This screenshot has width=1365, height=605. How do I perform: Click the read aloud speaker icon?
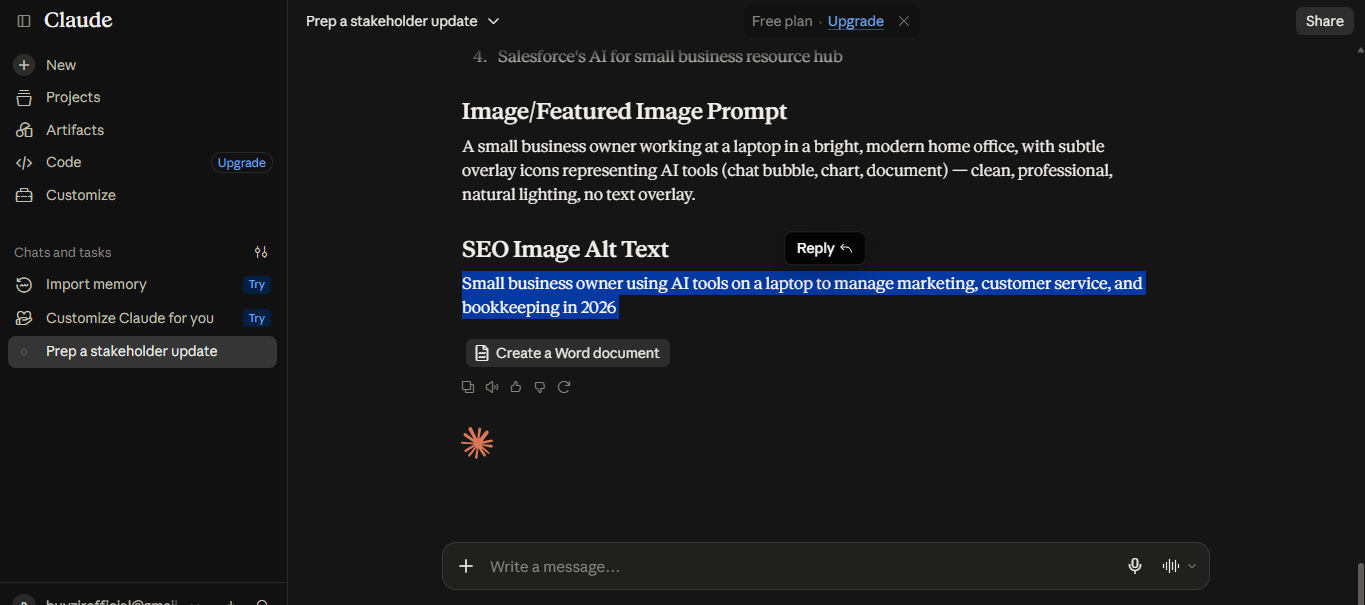[492, 387]
